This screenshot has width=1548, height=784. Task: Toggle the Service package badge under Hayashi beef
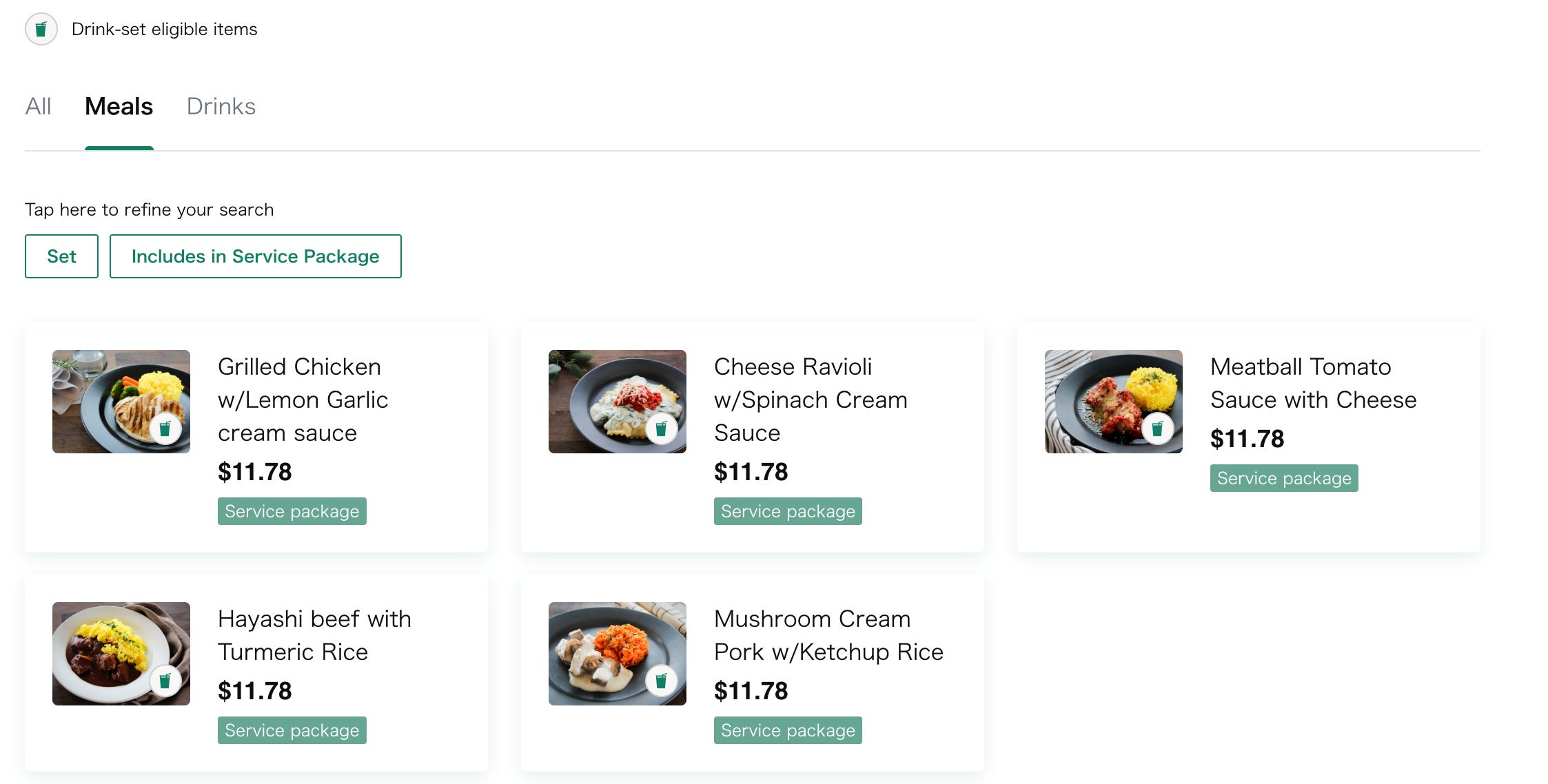tap(292, 730)
